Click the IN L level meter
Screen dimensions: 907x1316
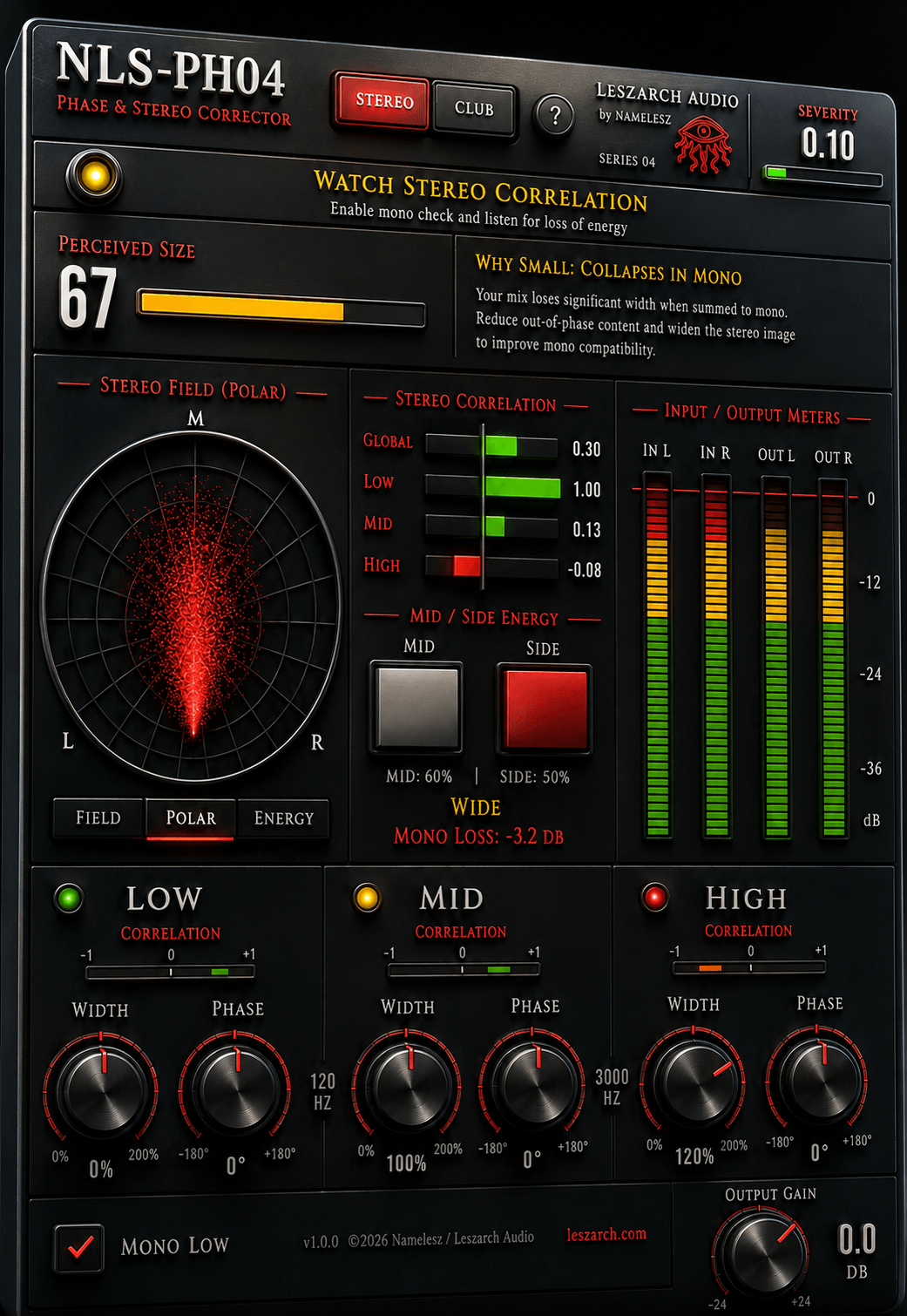point(657,655)
